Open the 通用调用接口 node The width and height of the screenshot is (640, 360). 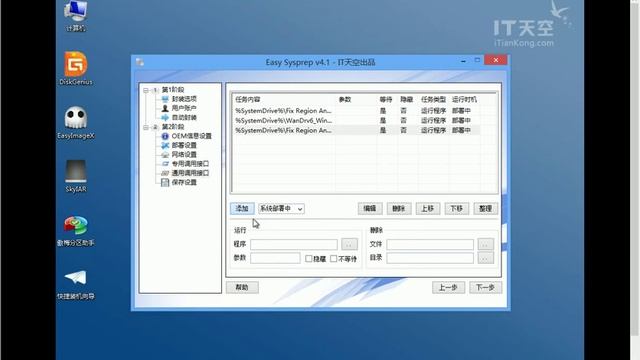(190, 173)
